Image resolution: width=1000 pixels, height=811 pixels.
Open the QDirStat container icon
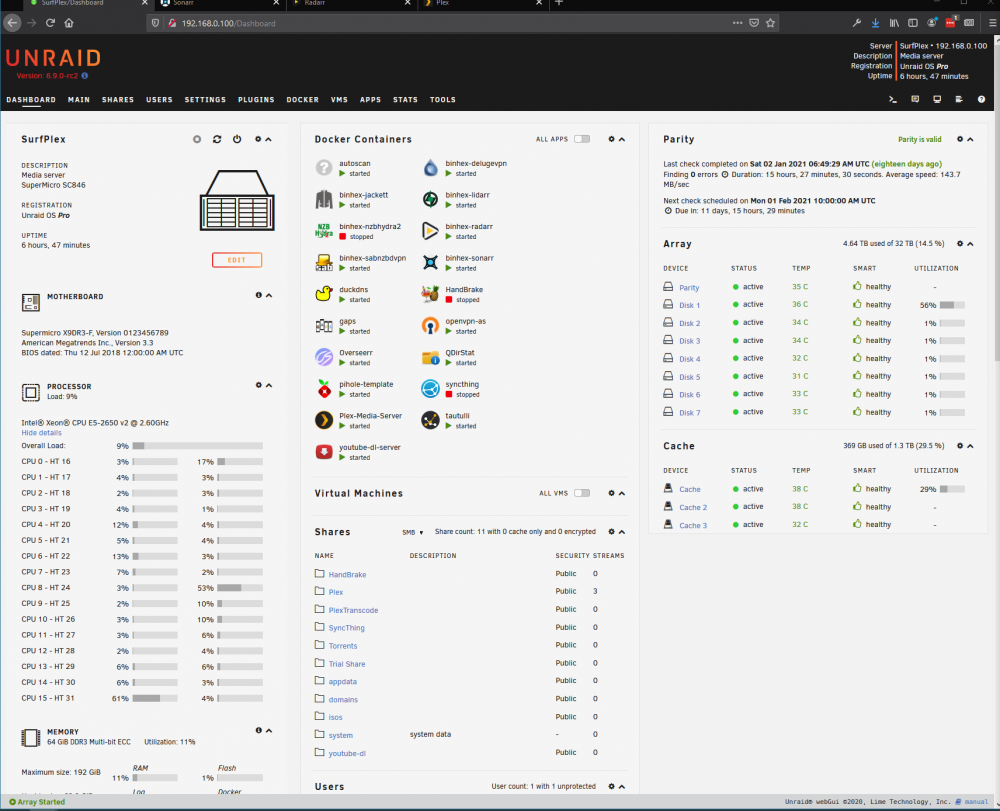pos(430,357)
